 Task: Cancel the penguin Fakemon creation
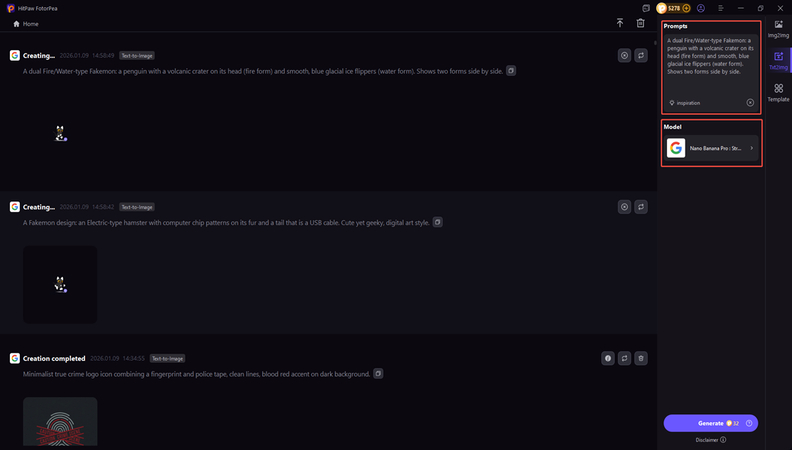[x=624, y=56]
